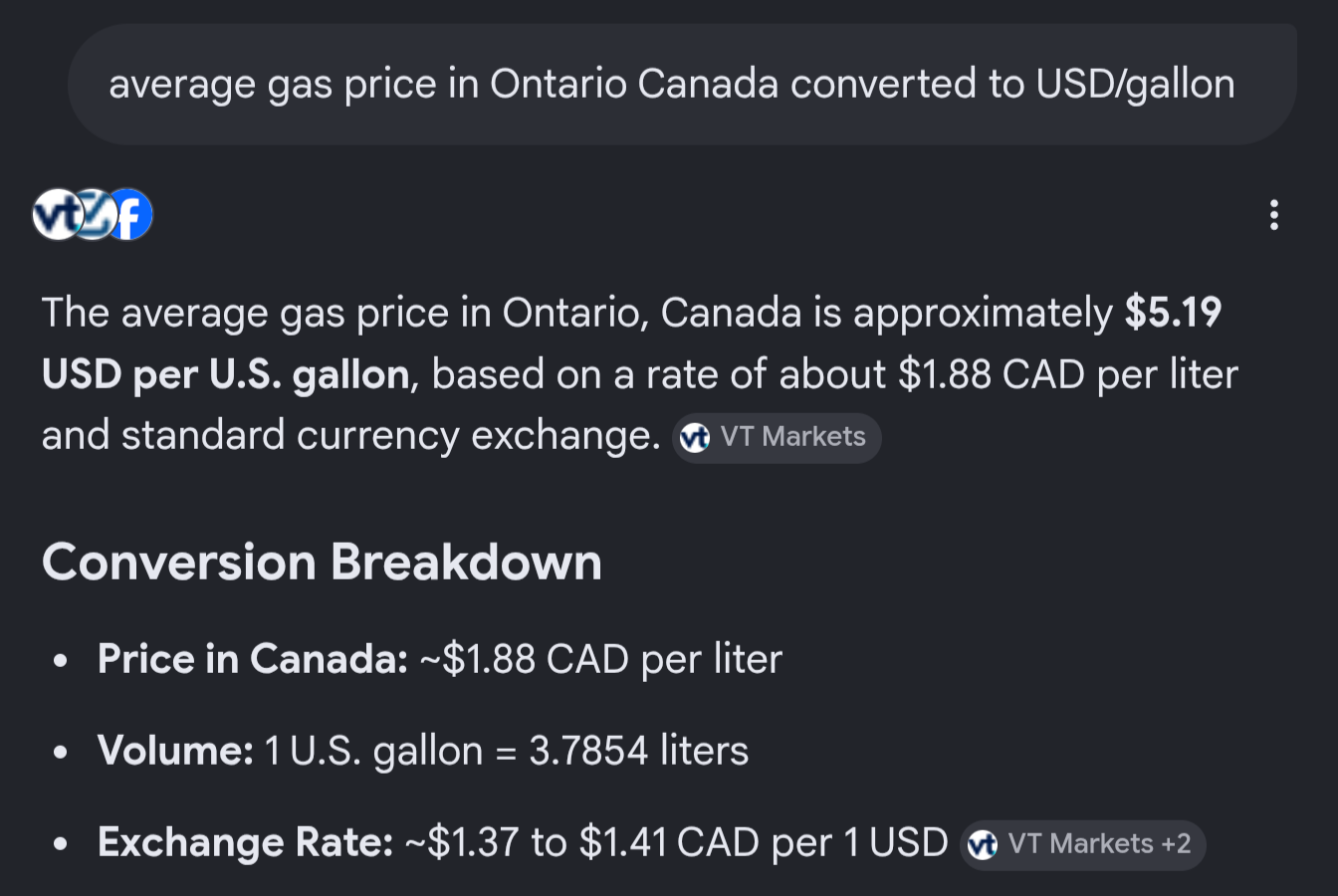Open the three-dot more options menu

[1274, 215]
